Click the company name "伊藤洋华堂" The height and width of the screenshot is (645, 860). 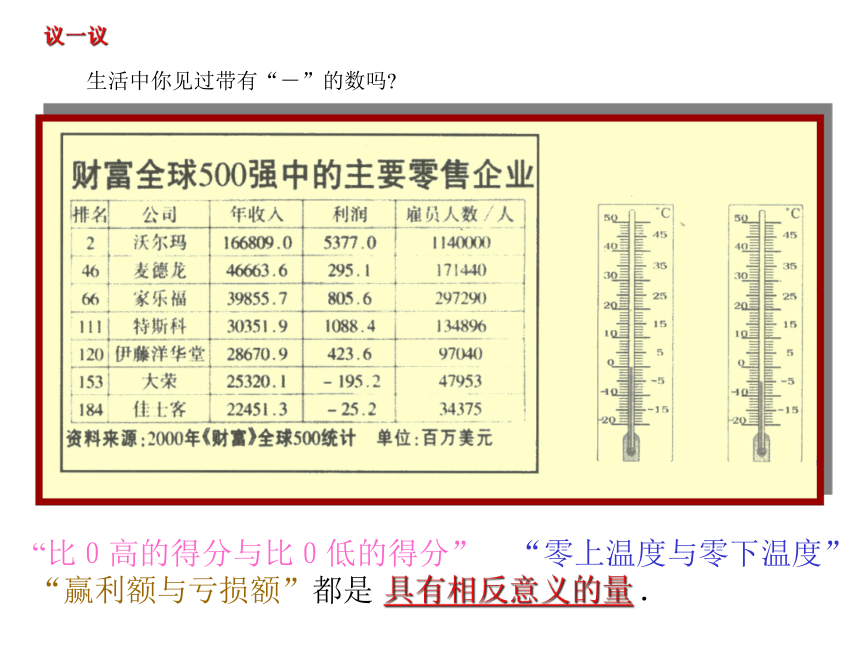click(160, 354)
